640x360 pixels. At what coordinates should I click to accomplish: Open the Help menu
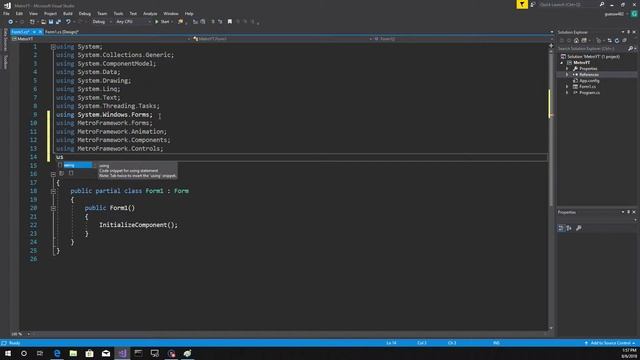(x=189, y=13)
